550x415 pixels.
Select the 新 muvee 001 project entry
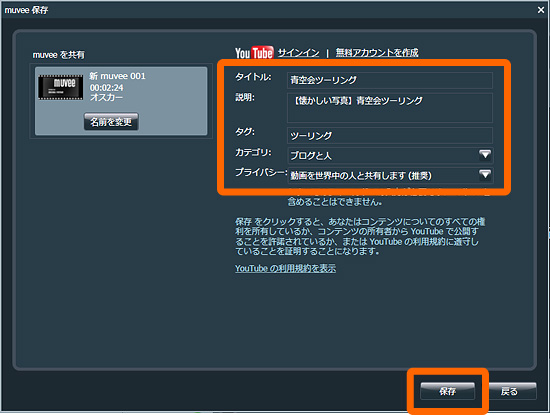[121, 101]
